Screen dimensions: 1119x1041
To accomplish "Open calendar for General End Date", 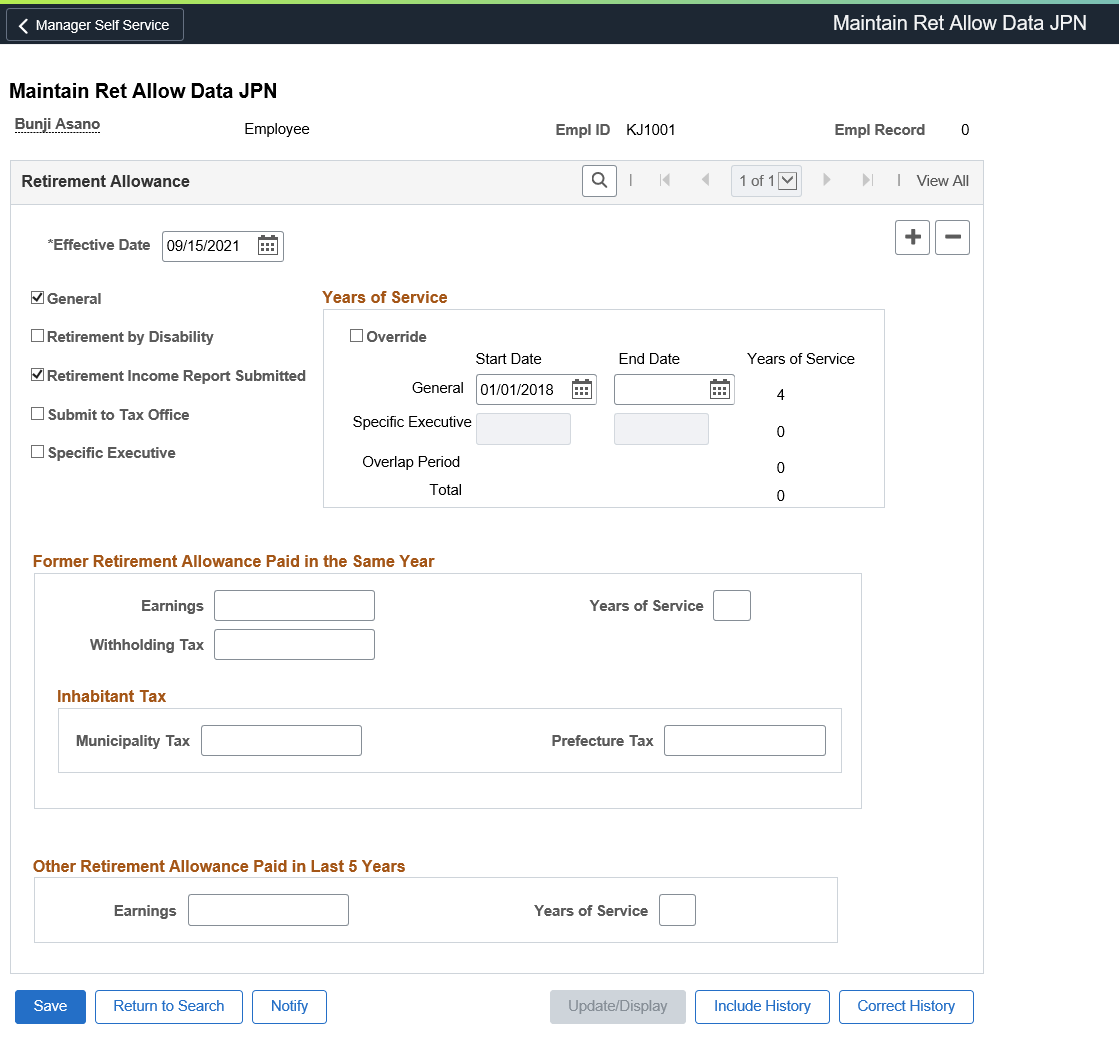I will point(719,389).
